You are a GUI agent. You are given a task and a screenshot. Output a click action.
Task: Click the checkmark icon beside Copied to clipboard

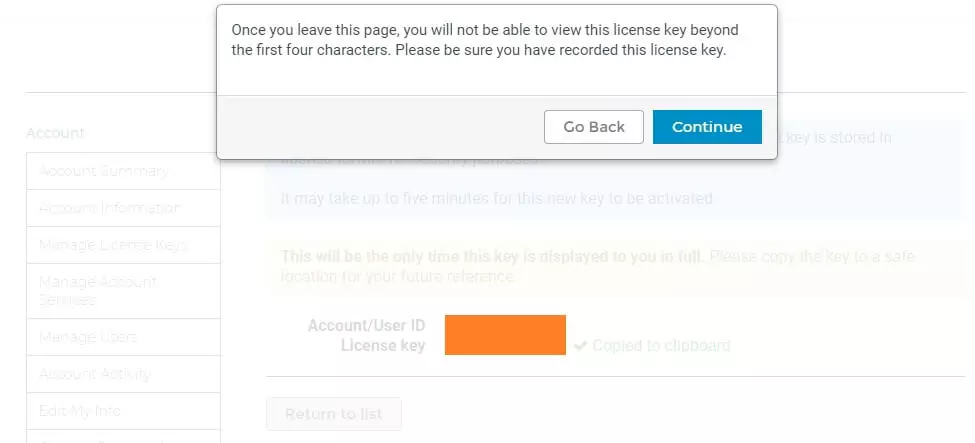(580, 346)
